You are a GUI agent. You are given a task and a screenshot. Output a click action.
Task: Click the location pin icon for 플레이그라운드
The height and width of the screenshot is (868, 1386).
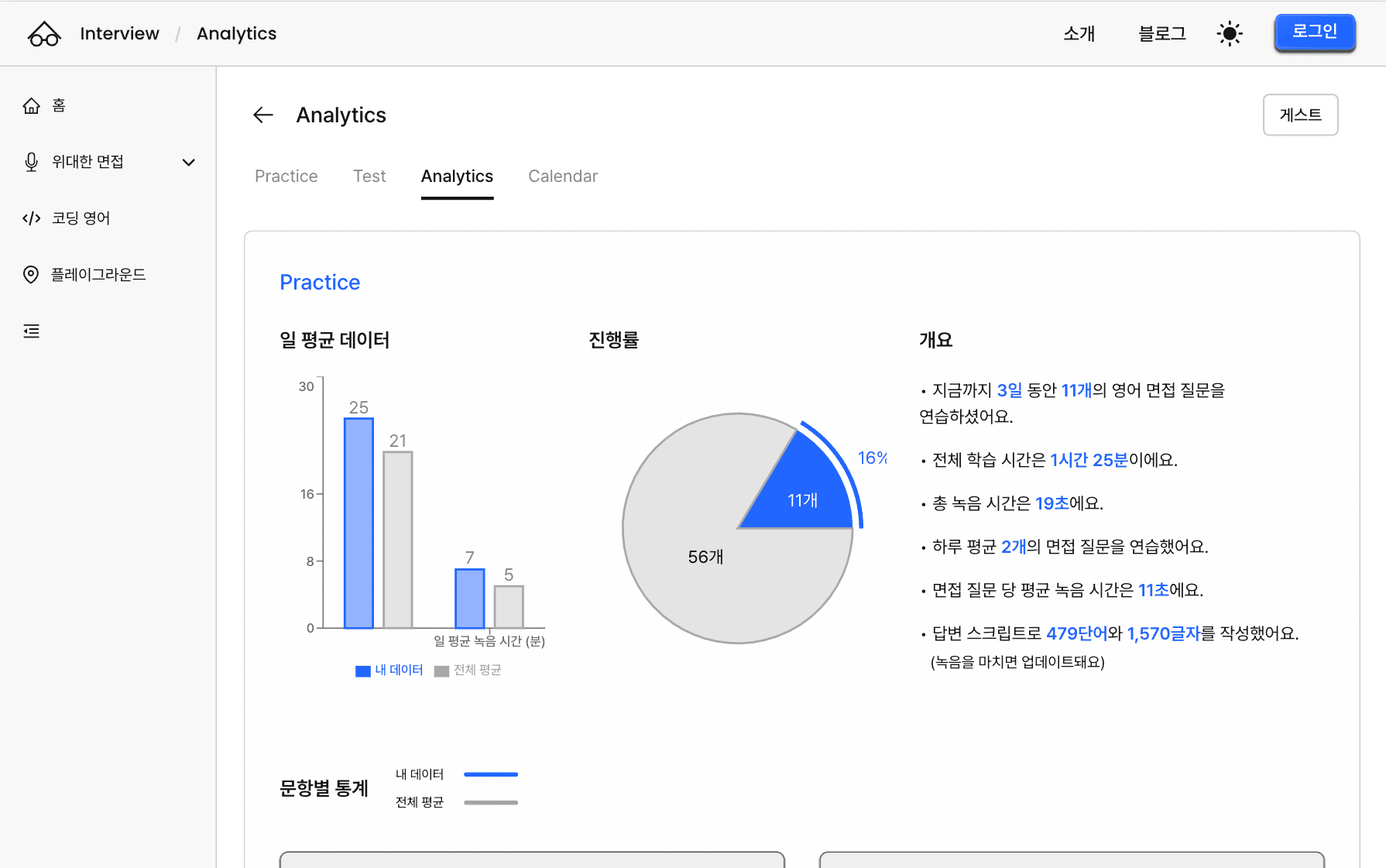coord(31,275)
